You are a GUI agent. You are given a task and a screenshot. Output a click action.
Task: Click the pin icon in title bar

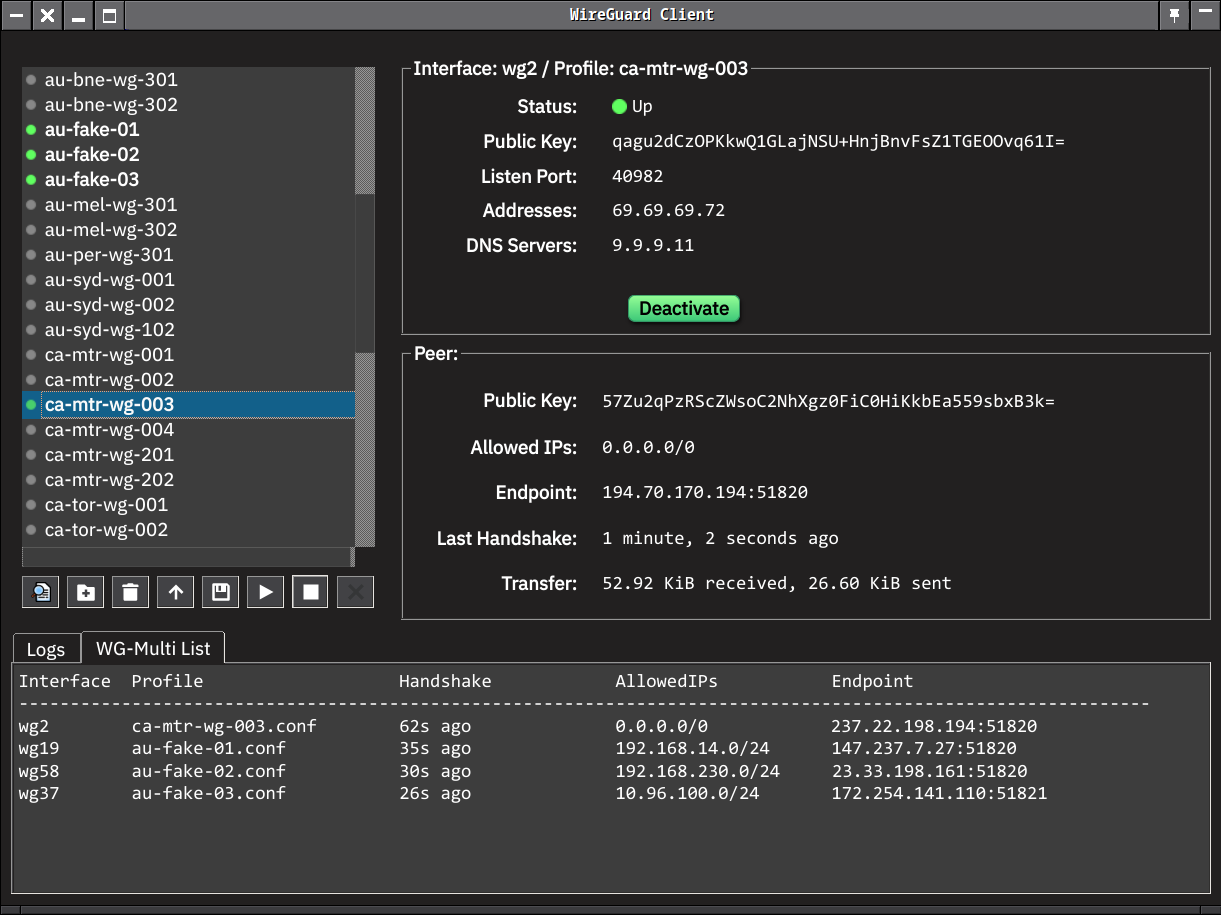[x=1175, y=15]
